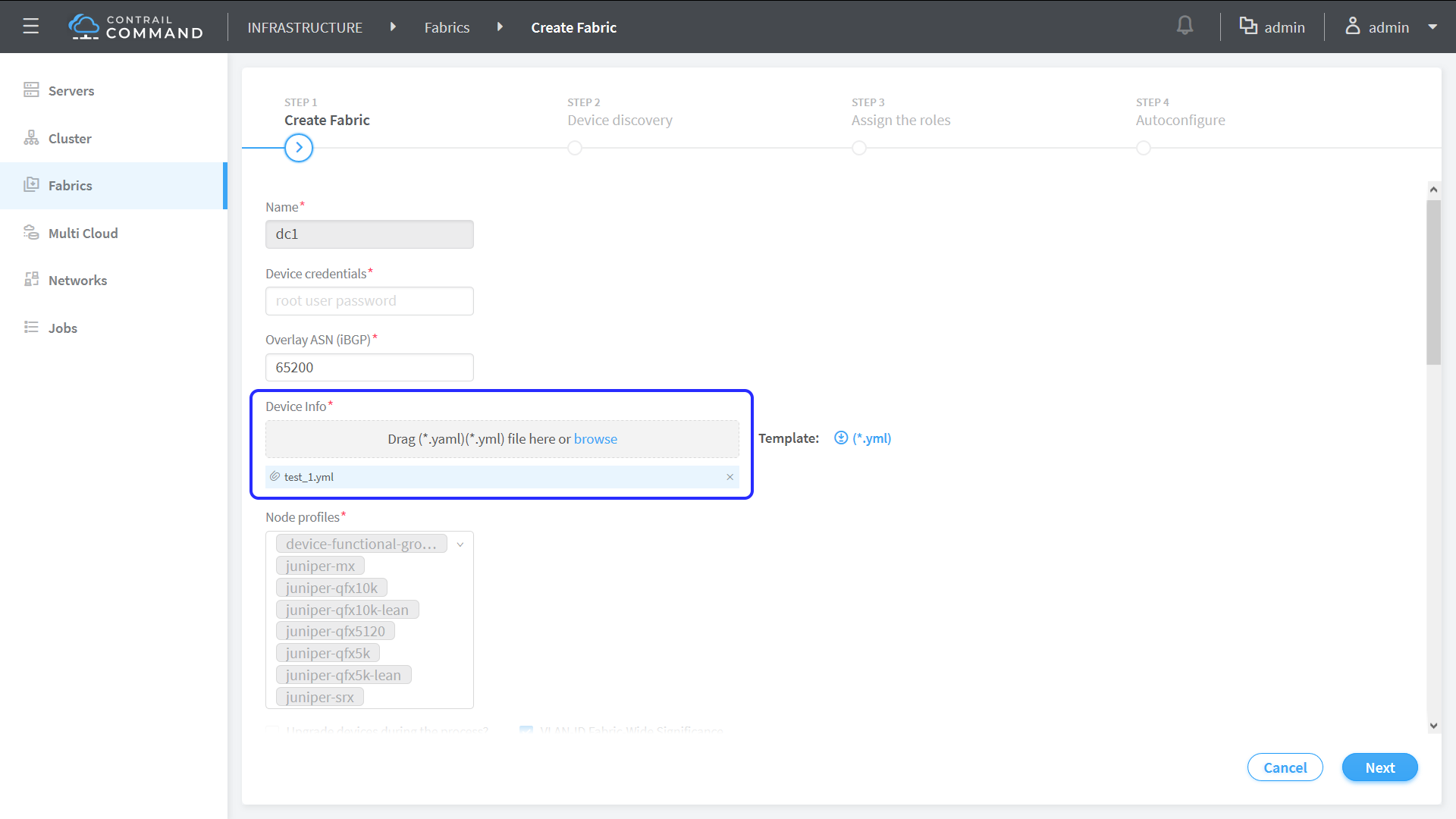Expand the INFRASTRUCTURE breadcrumb arrow

[393, 27]
